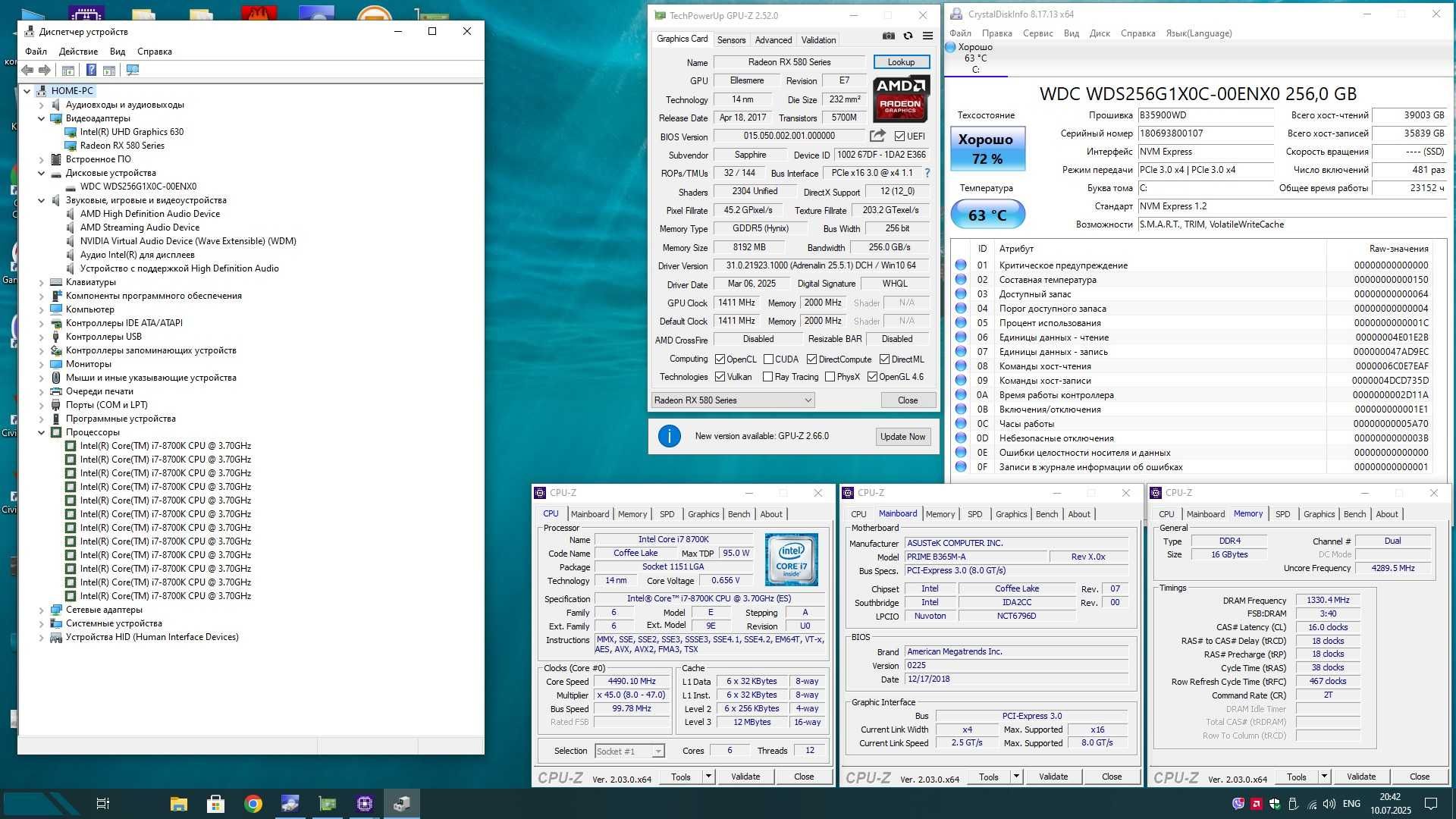Viewport: 1456px width, 819px height.
Task: Click the Device Manager taskbar icon
Action: (402, 804)
